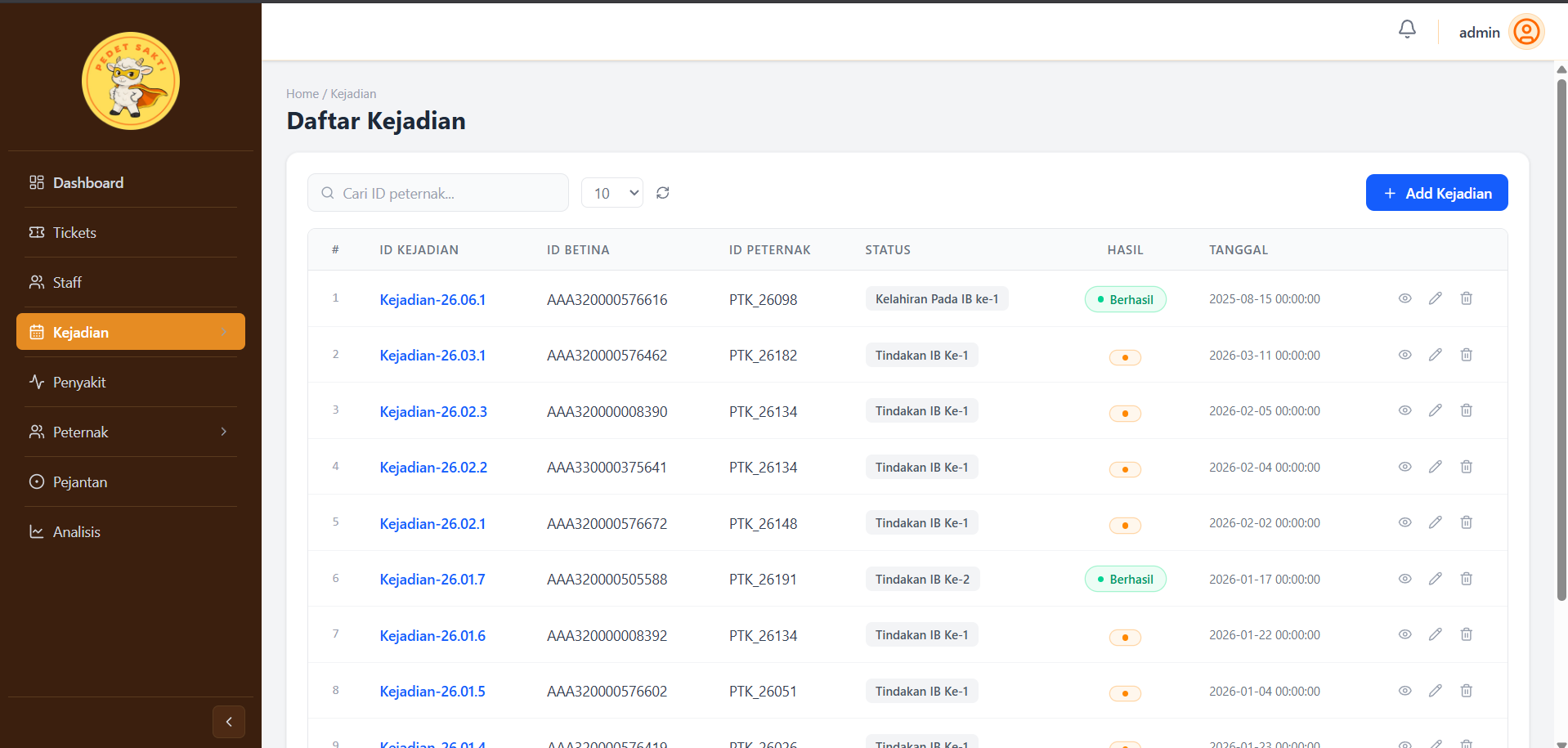Edit the Kejadian-26.02.2 row
The height and width of the screenshot is (748, 1568).
tap(1436, 467)
